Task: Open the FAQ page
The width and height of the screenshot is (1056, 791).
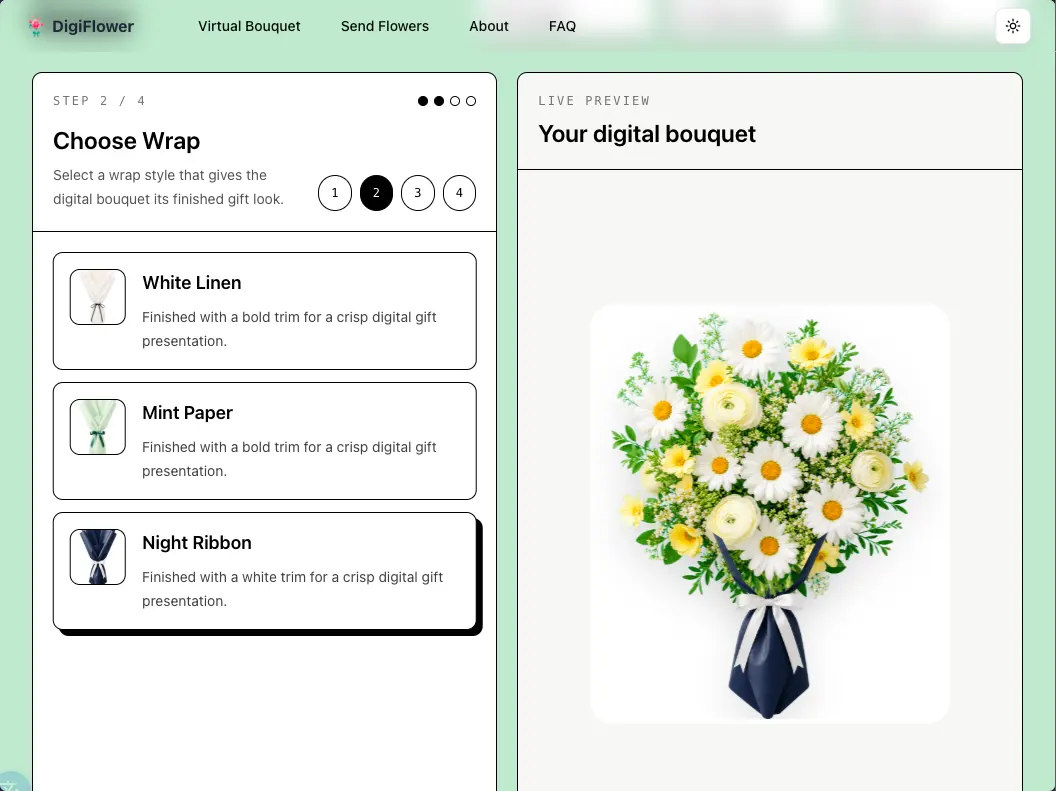Action: pos(562,26)
